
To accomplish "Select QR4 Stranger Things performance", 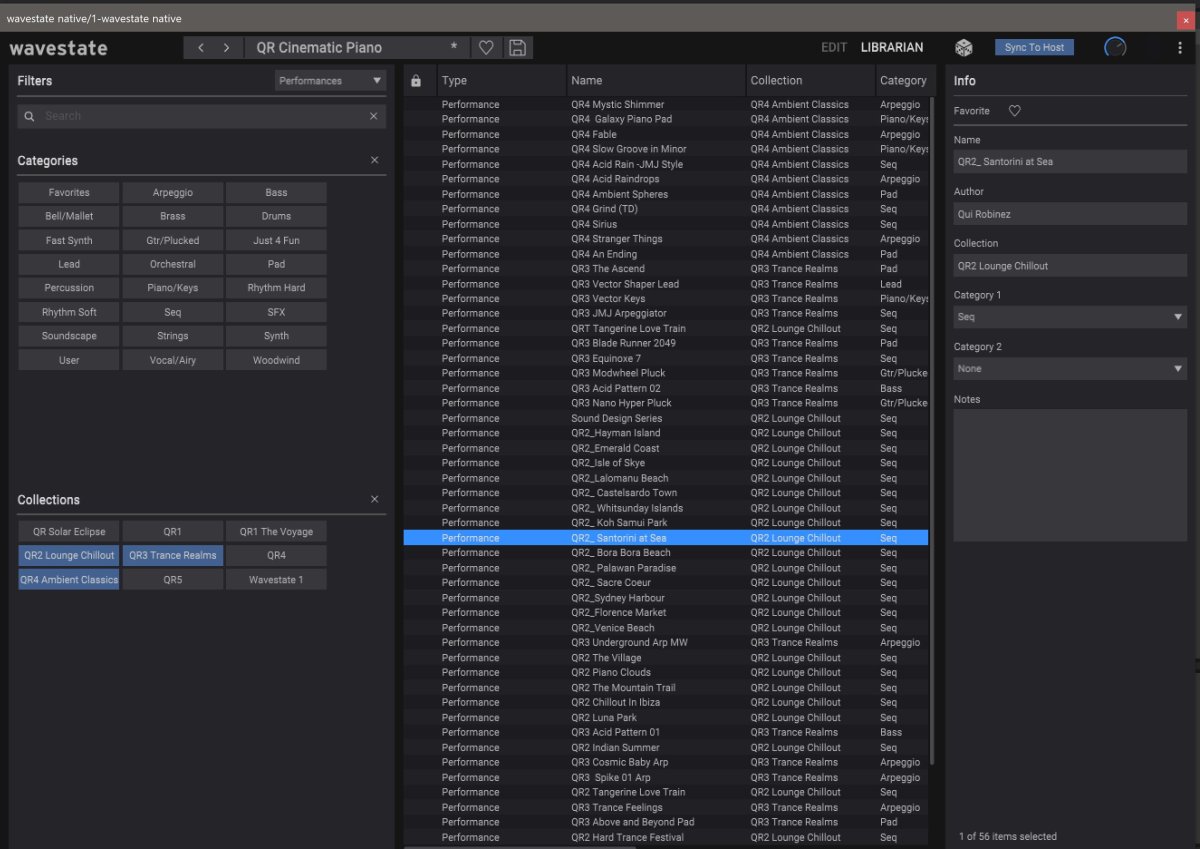I will point(666,239).
